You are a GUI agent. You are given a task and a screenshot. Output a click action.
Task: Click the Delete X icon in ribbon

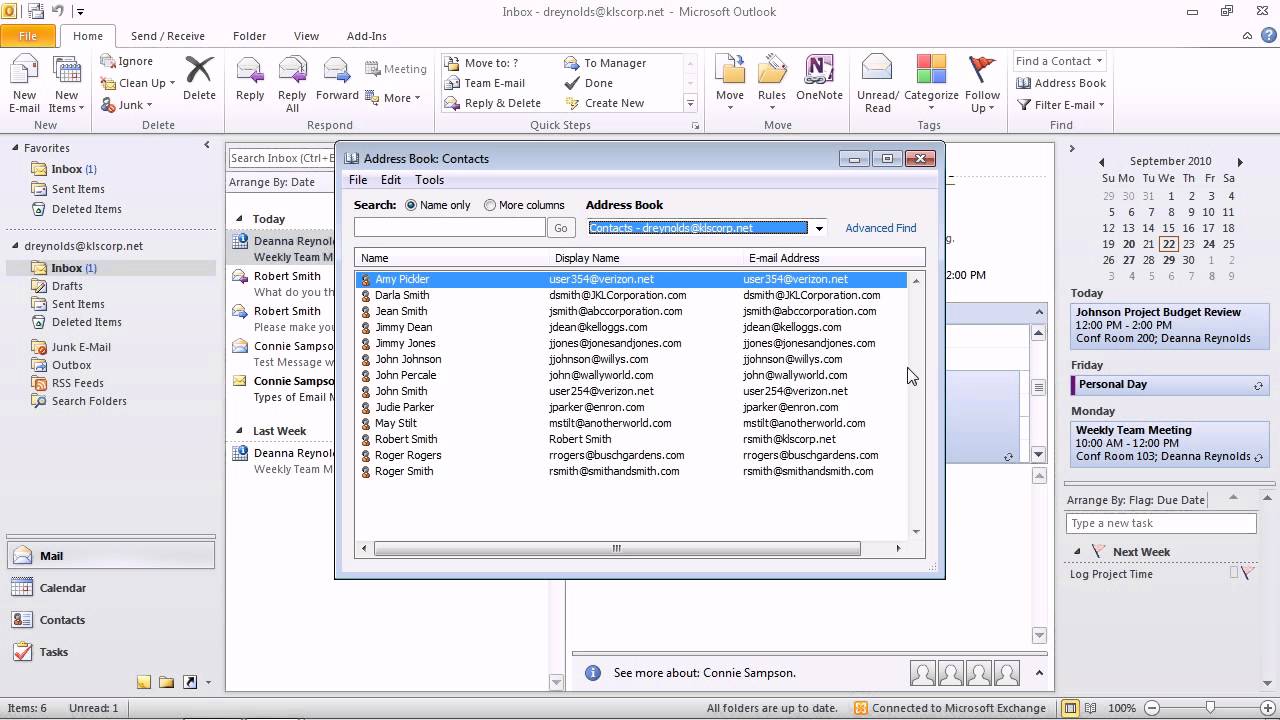(199, 70)
